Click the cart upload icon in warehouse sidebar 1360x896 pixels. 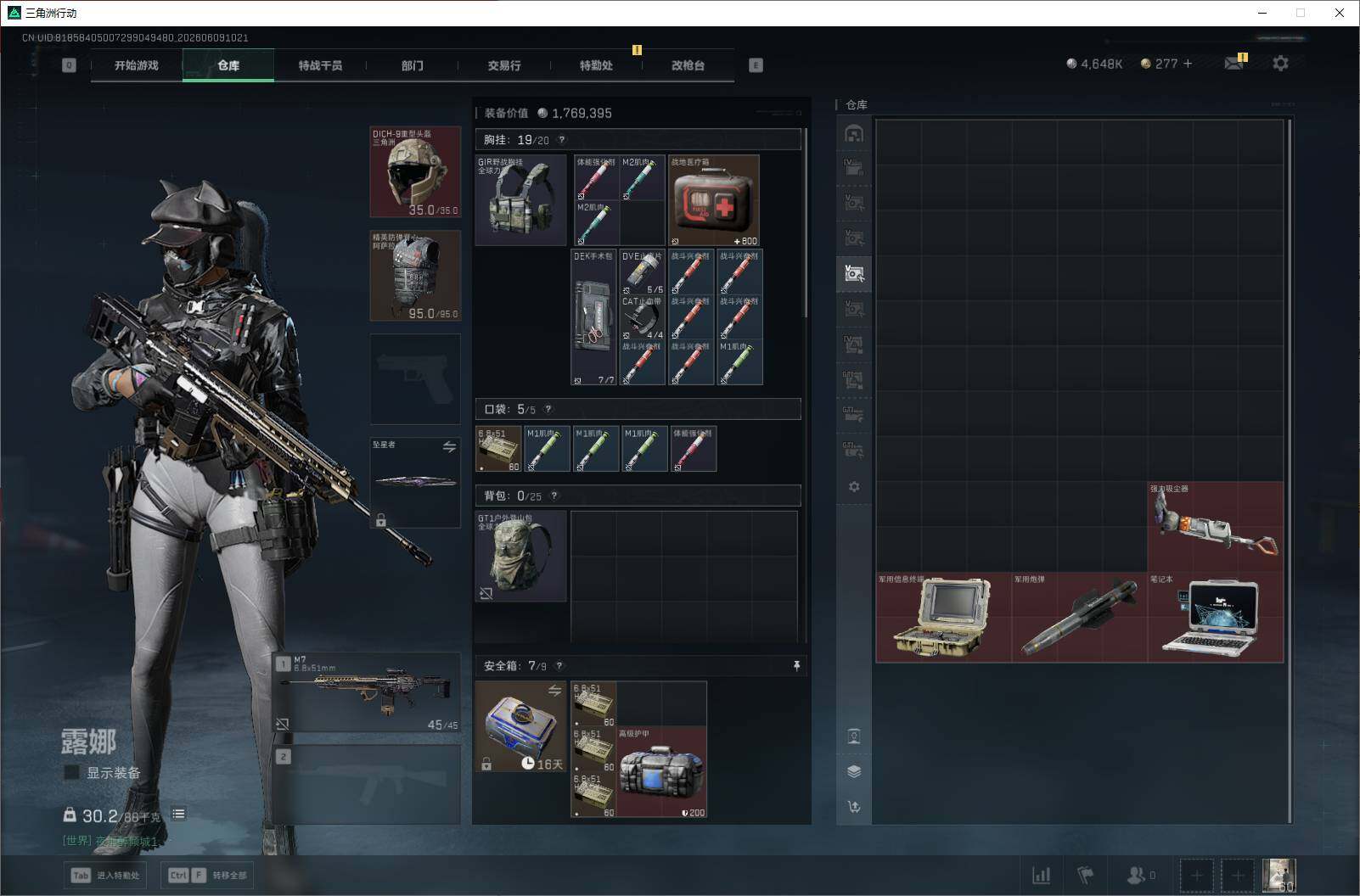coord(854,806)
